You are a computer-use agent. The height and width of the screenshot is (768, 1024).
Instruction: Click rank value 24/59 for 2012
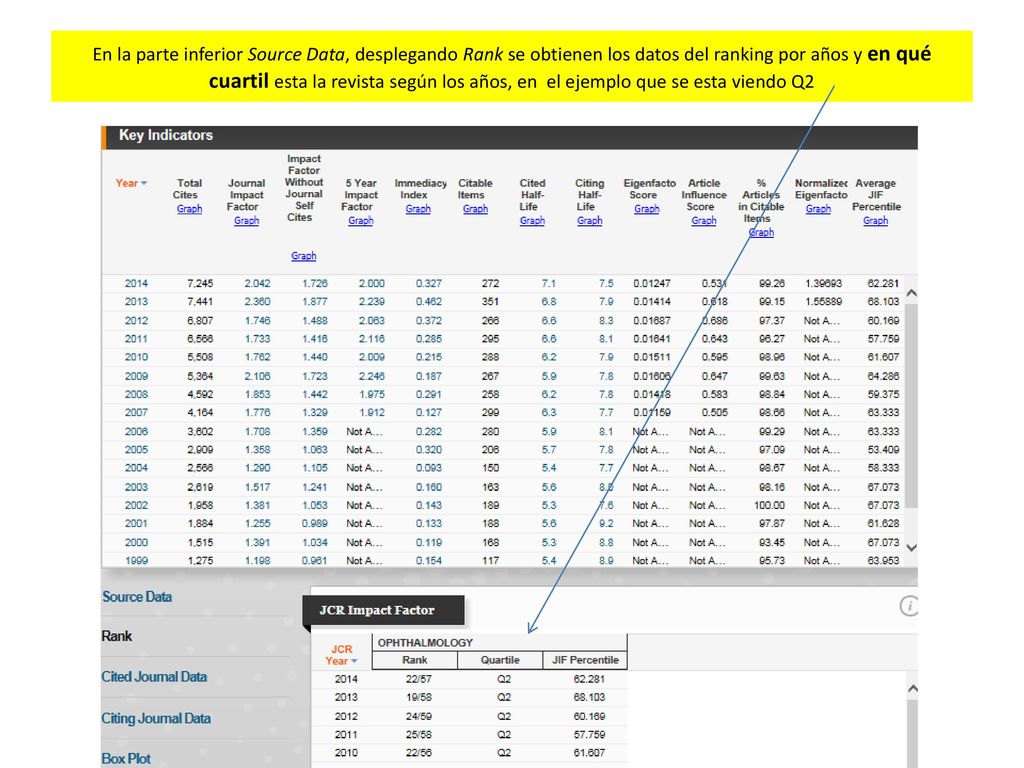pos(419,716)
